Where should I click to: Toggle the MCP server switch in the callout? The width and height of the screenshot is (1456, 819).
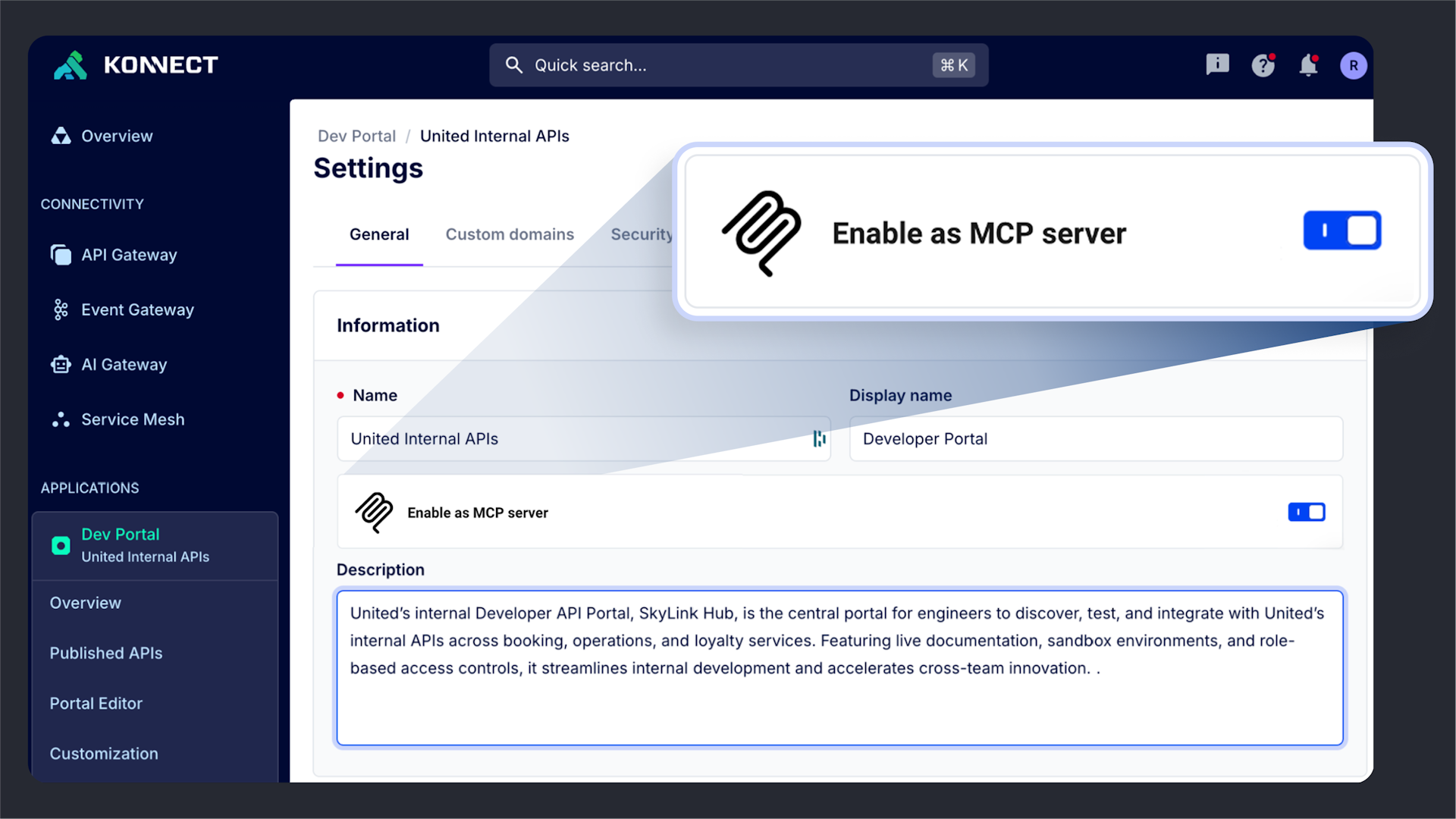tap(1342, 231)
